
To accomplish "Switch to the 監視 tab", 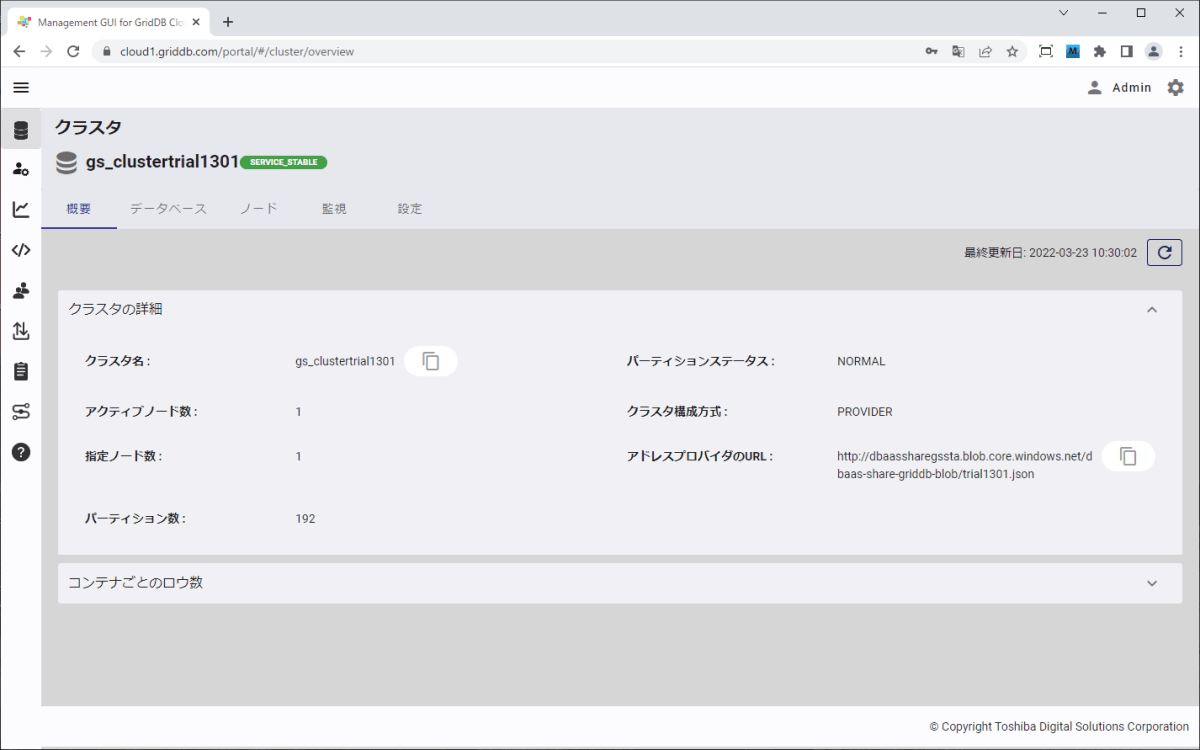I will (334, 209).
